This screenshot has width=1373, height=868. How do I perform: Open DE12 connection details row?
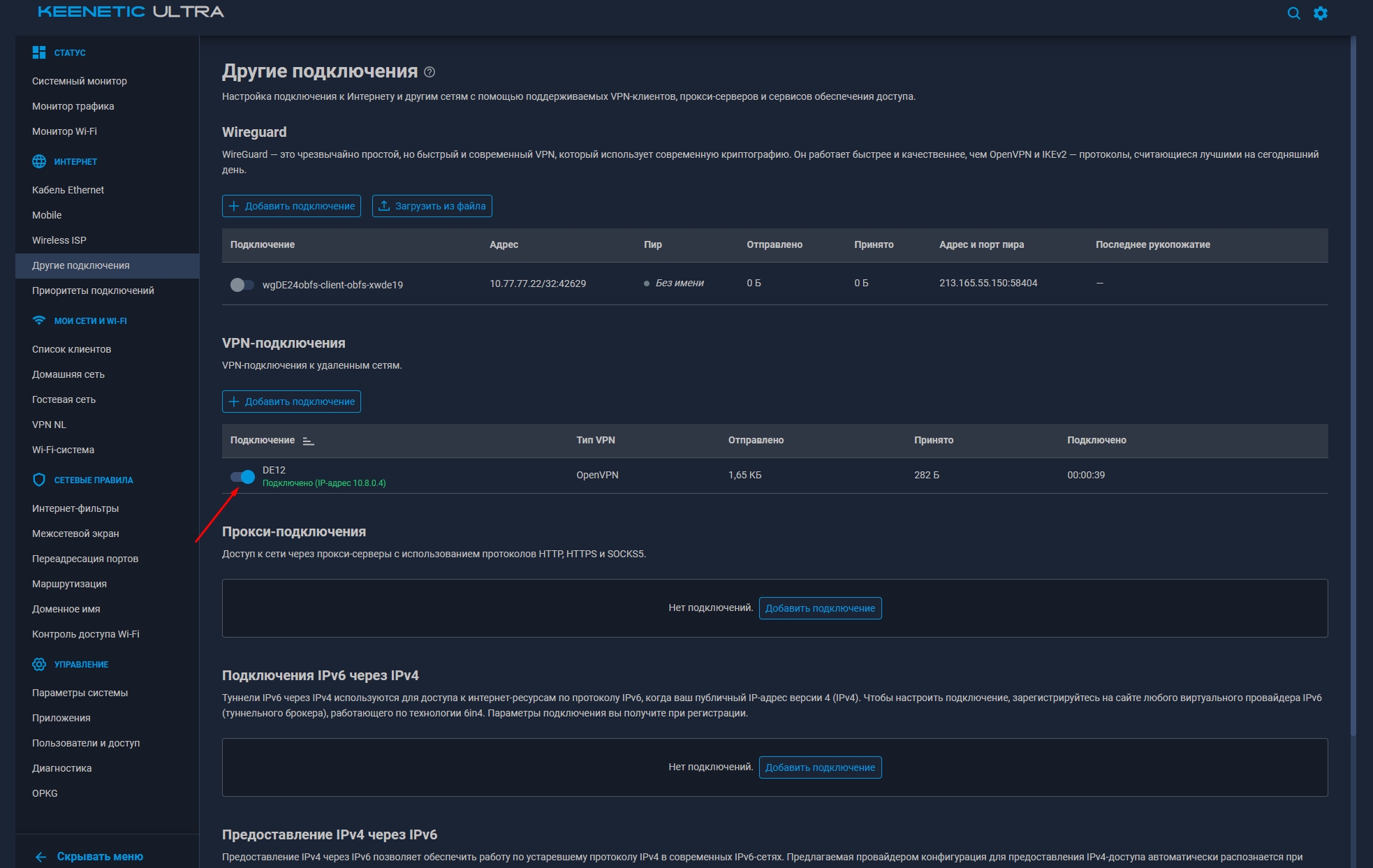274,469
